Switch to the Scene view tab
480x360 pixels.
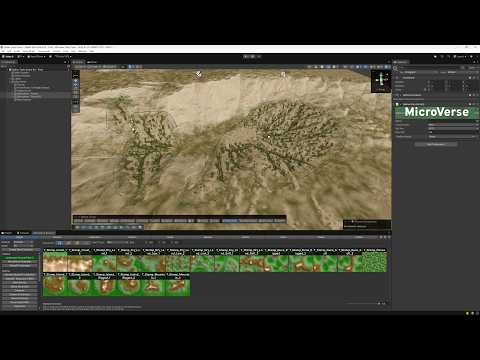78,62
